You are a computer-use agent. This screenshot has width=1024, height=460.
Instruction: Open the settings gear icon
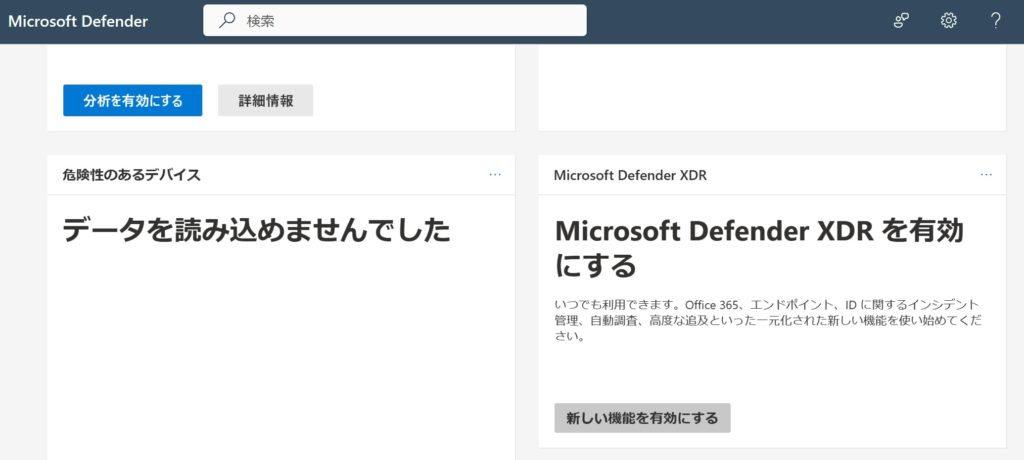[x=949, y=21]
